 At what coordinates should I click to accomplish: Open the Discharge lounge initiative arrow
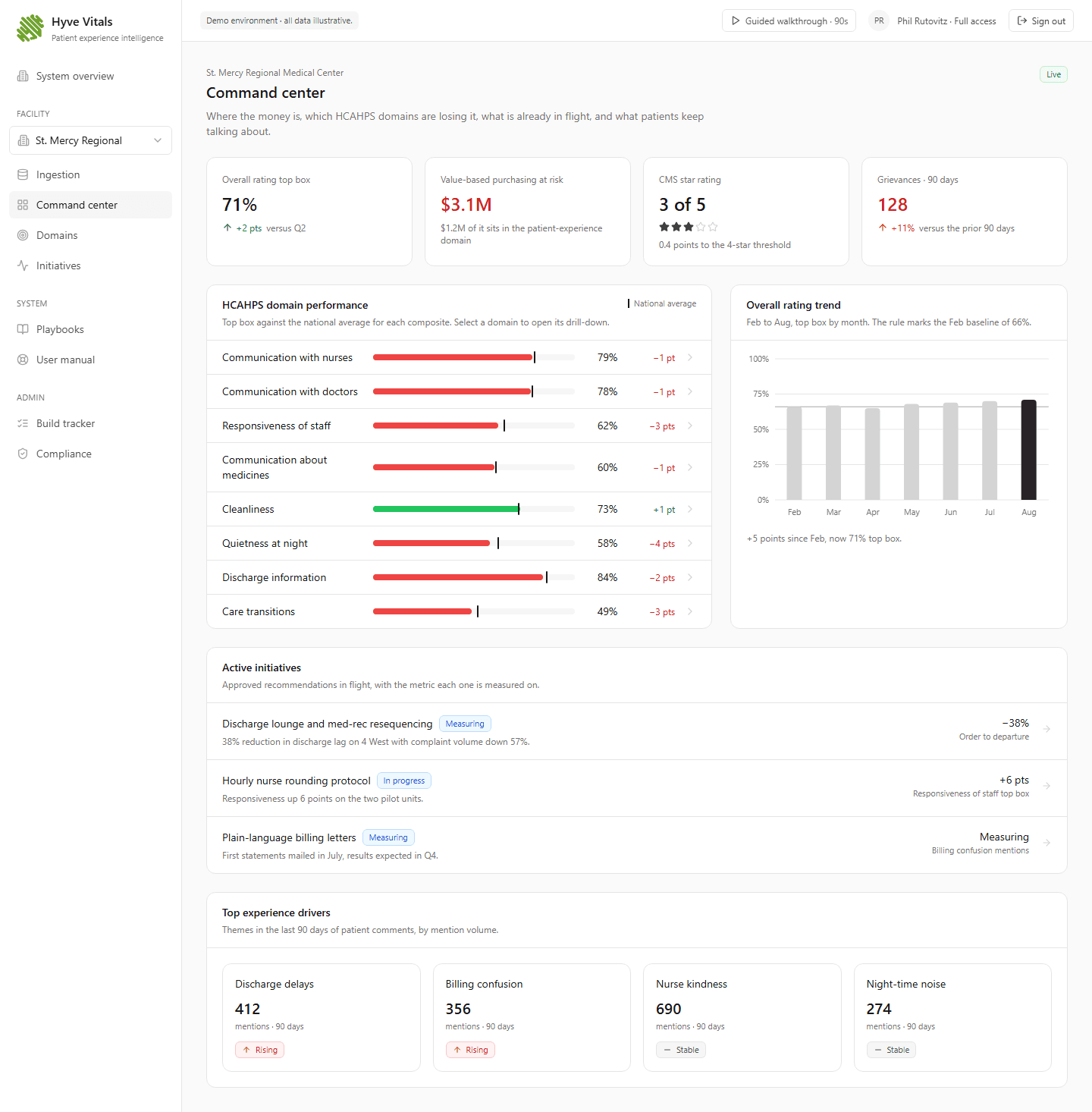1046,729
